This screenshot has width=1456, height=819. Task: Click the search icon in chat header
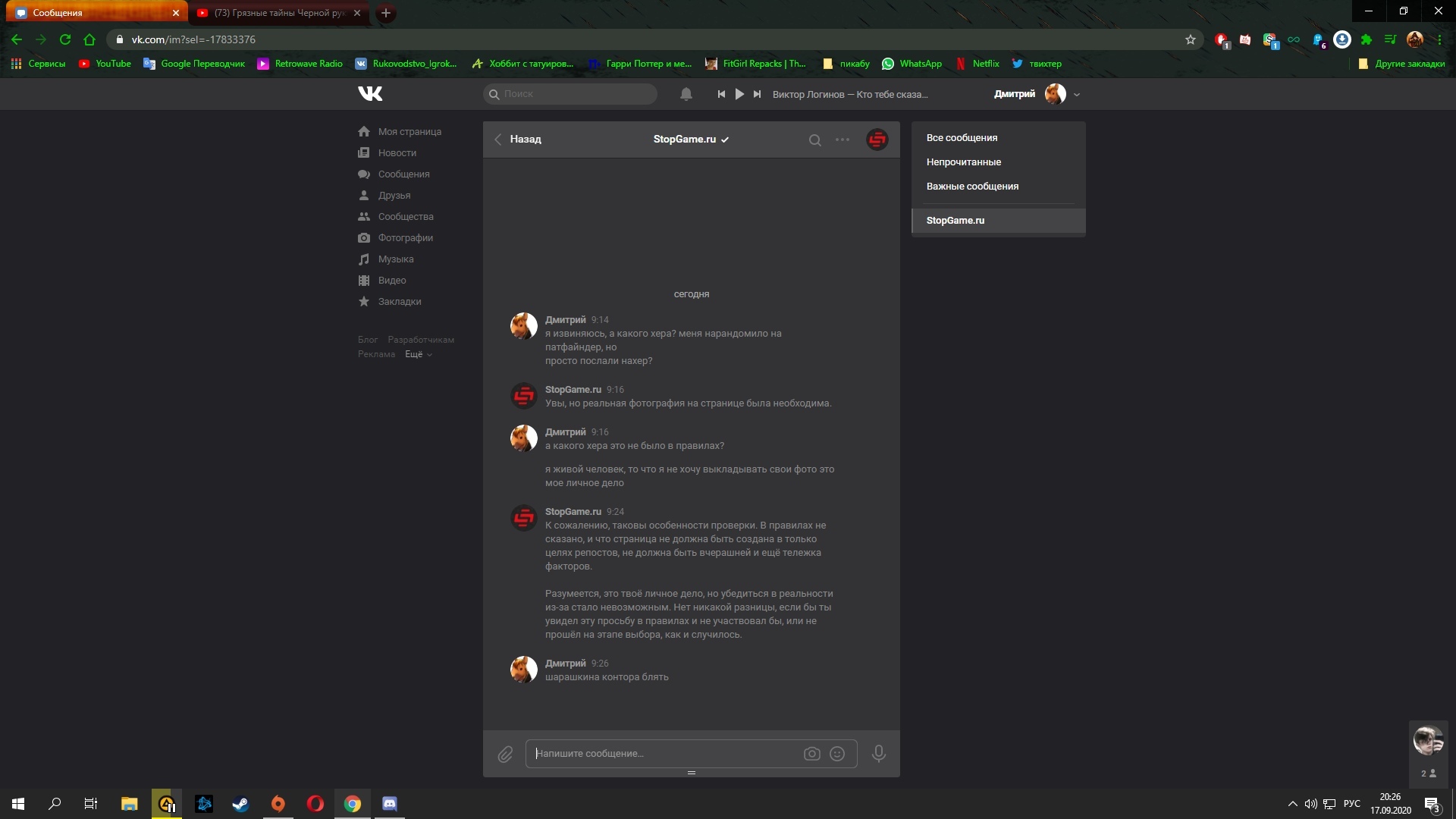click(815, 139)
